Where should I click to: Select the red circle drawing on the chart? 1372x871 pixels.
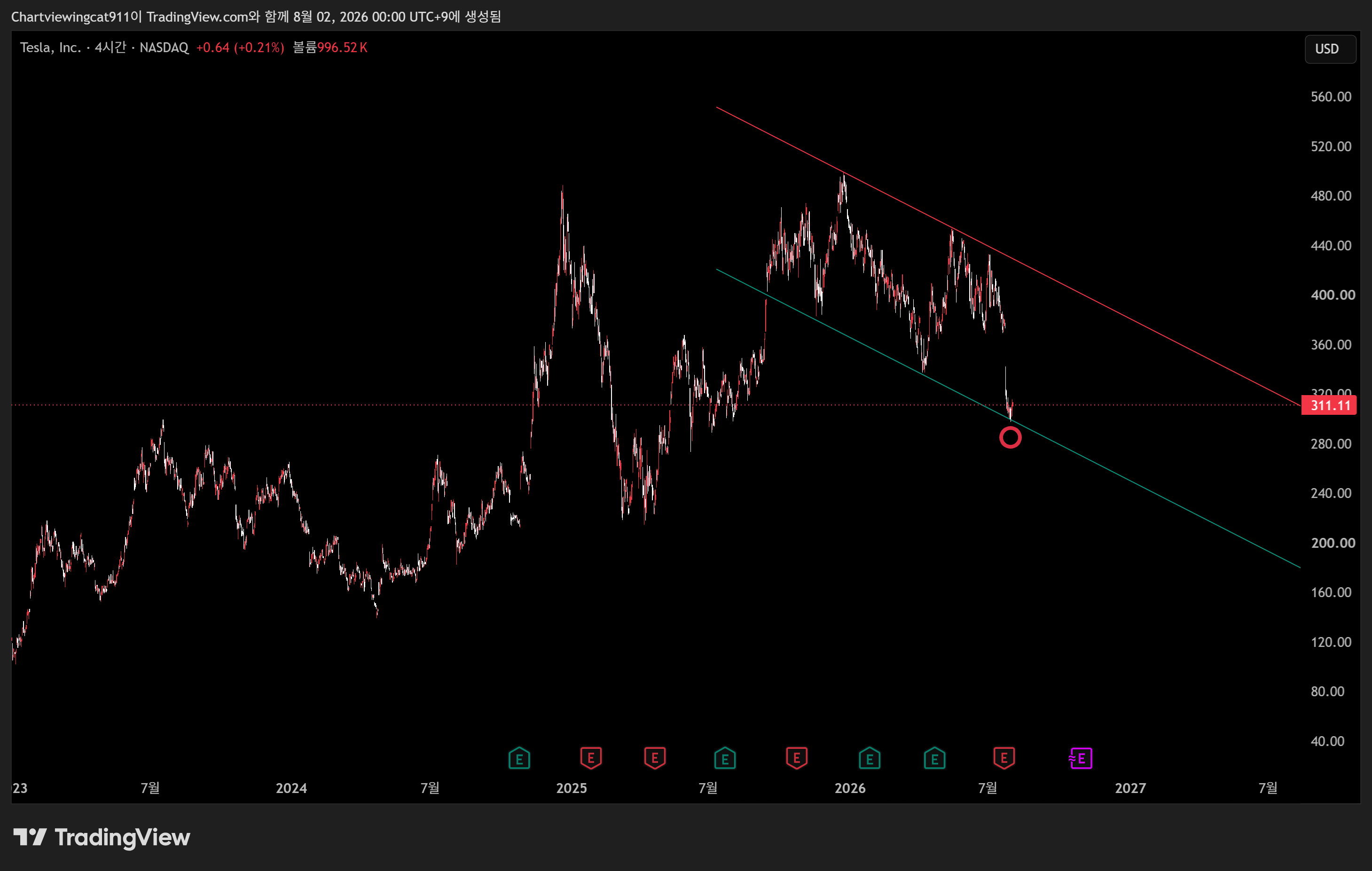coord(1010,437)
